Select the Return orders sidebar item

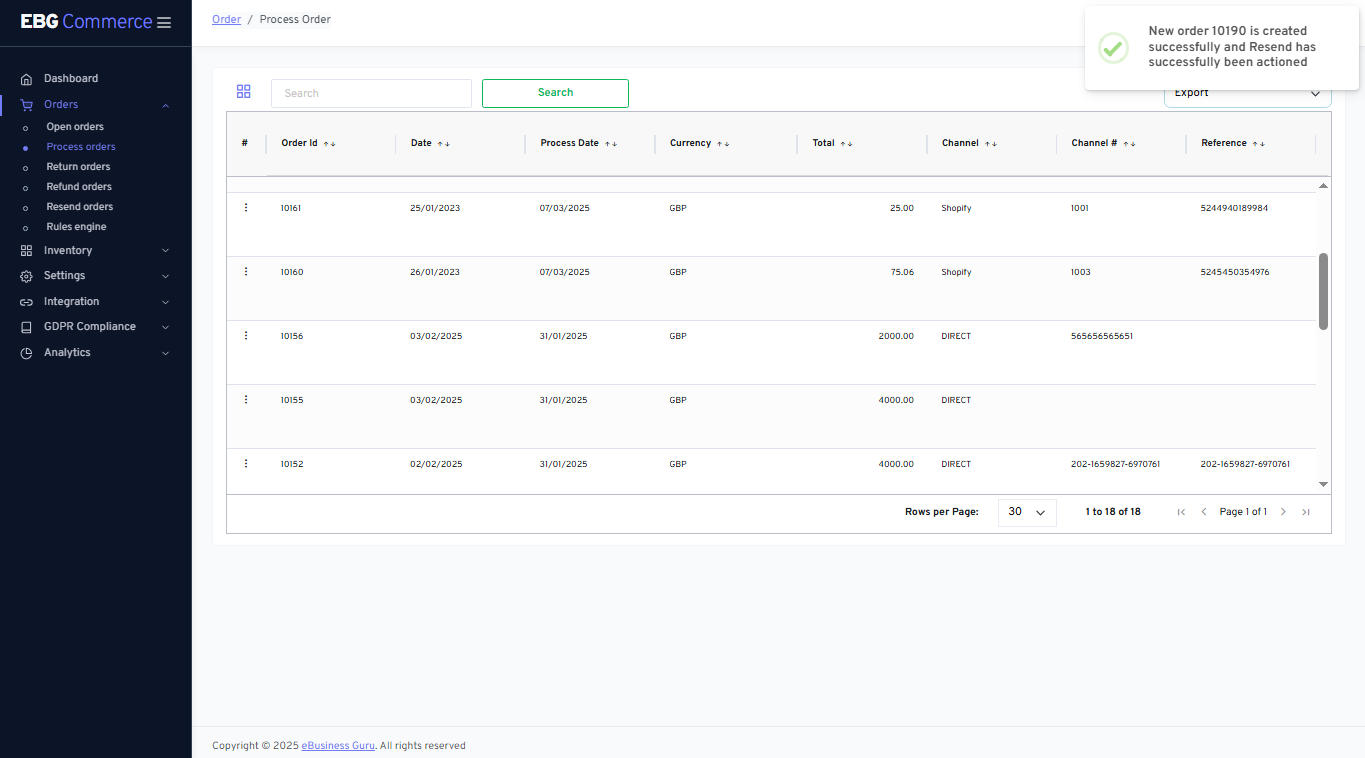pos(78,167)
